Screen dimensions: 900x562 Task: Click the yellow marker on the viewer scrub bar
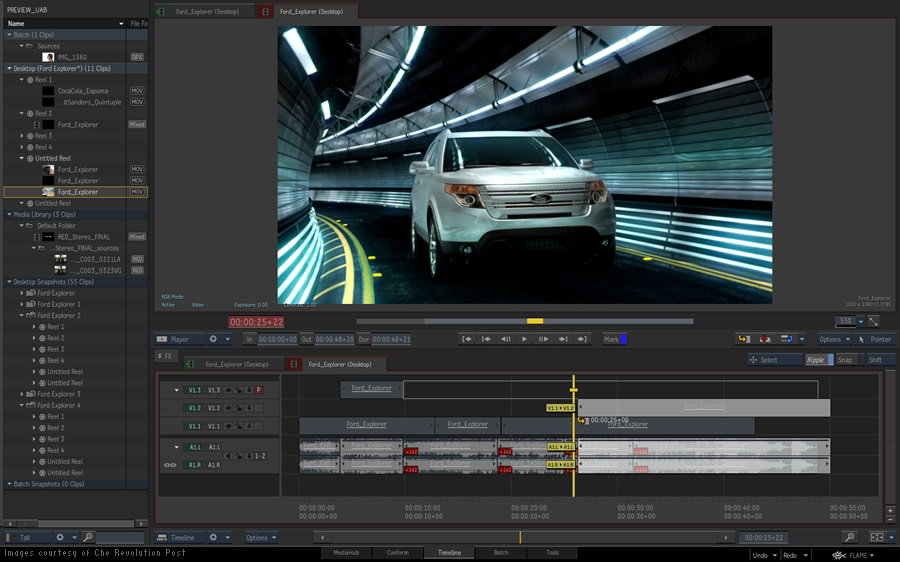[x=535, y=321]
